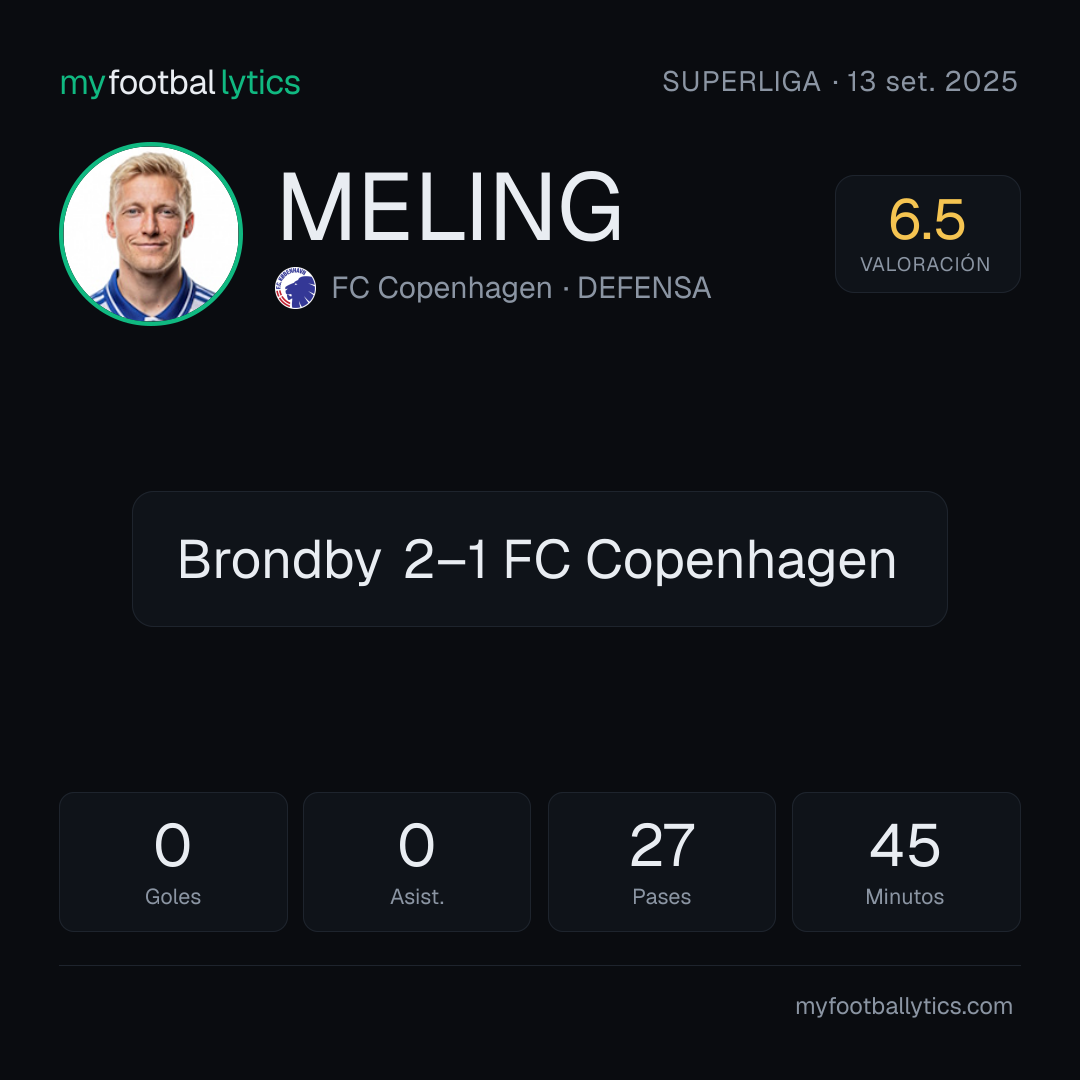Select the Goles stat tile
Image resolution: width=1080 pixels, height=1080 pixels.
coord(173,862)
